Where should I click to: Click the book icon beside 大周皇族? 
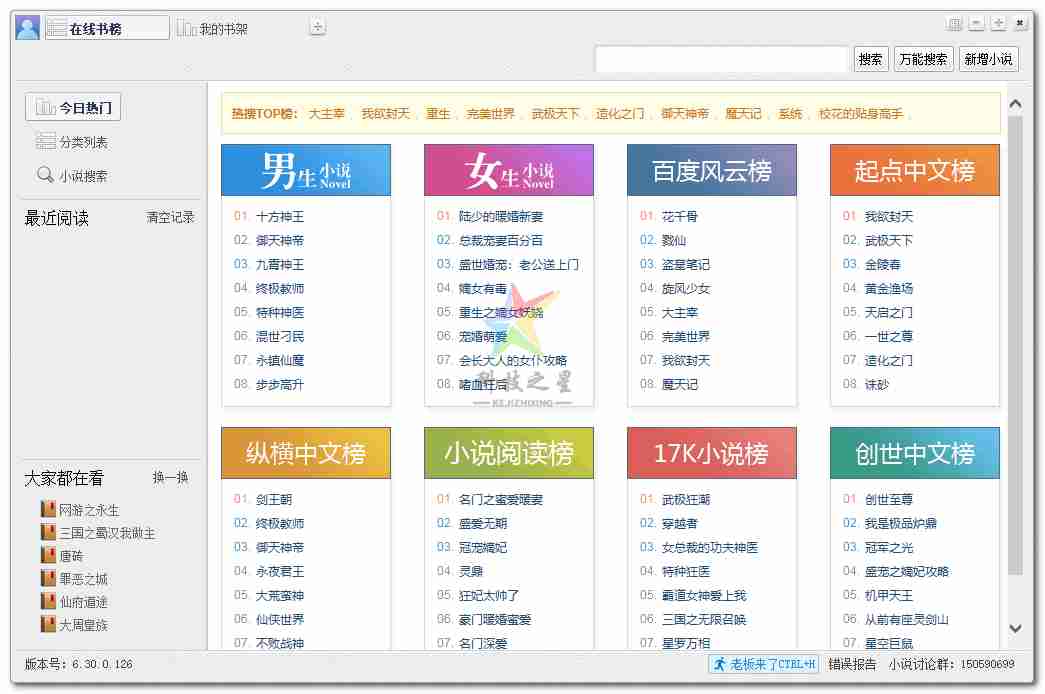pos(48,625)
